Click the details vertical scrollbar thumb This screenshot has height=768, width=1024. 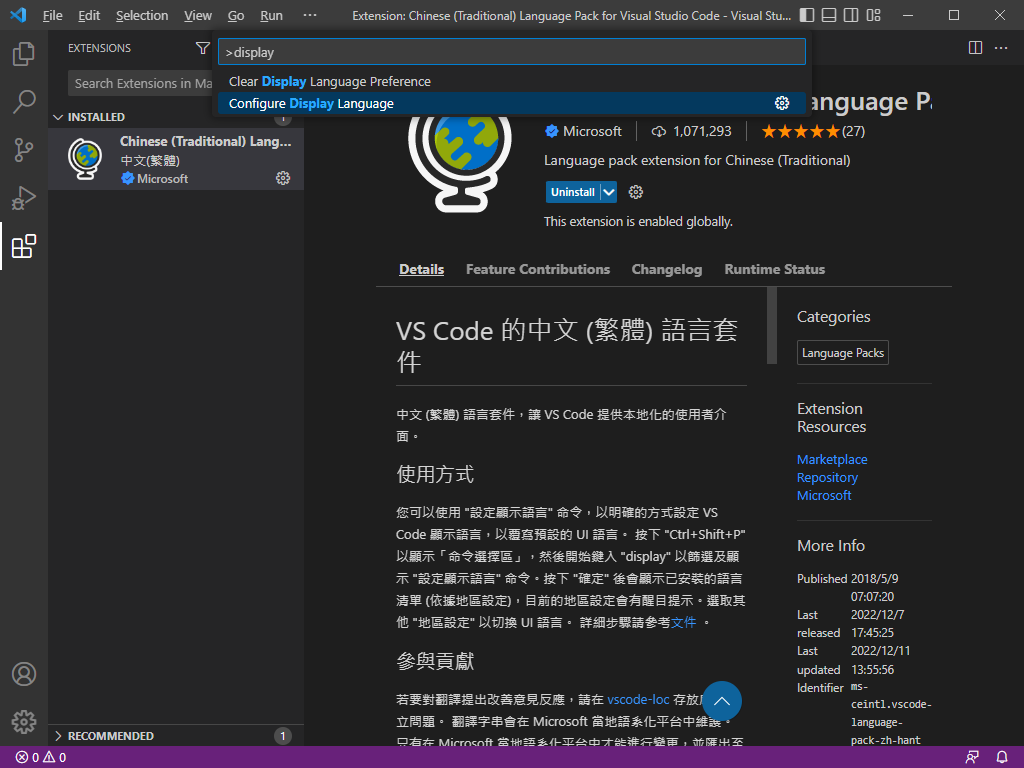(772, 325)
